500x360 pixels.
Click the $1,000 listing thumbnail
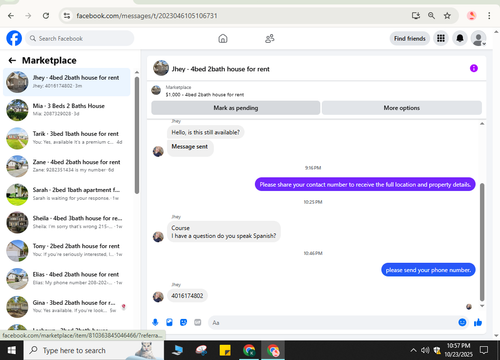coord(156,90)
